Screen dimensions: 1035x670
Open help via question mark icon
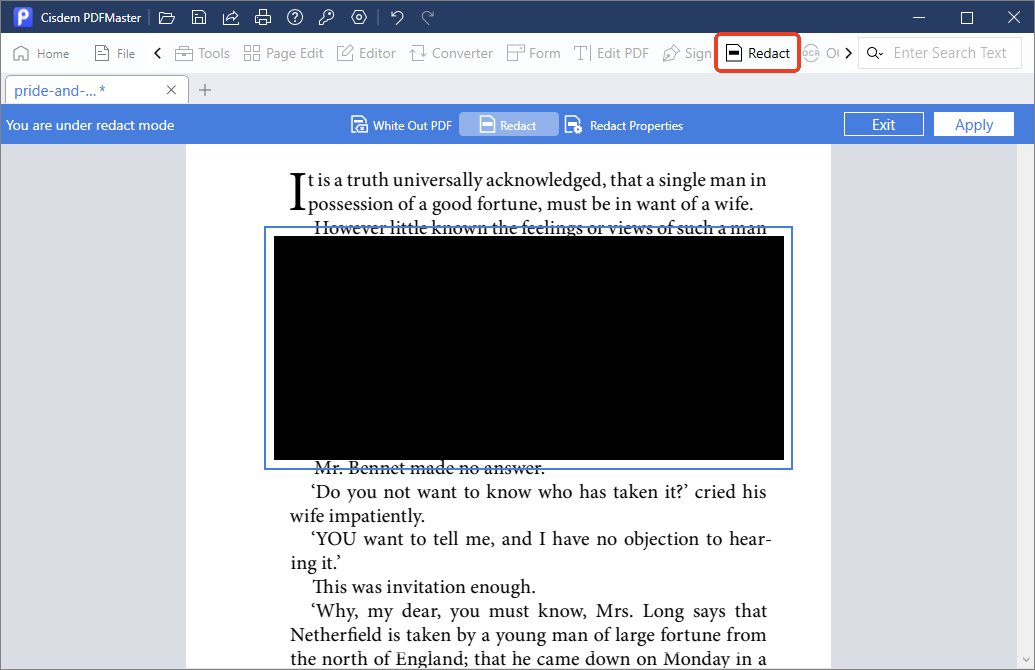[295, 18]
